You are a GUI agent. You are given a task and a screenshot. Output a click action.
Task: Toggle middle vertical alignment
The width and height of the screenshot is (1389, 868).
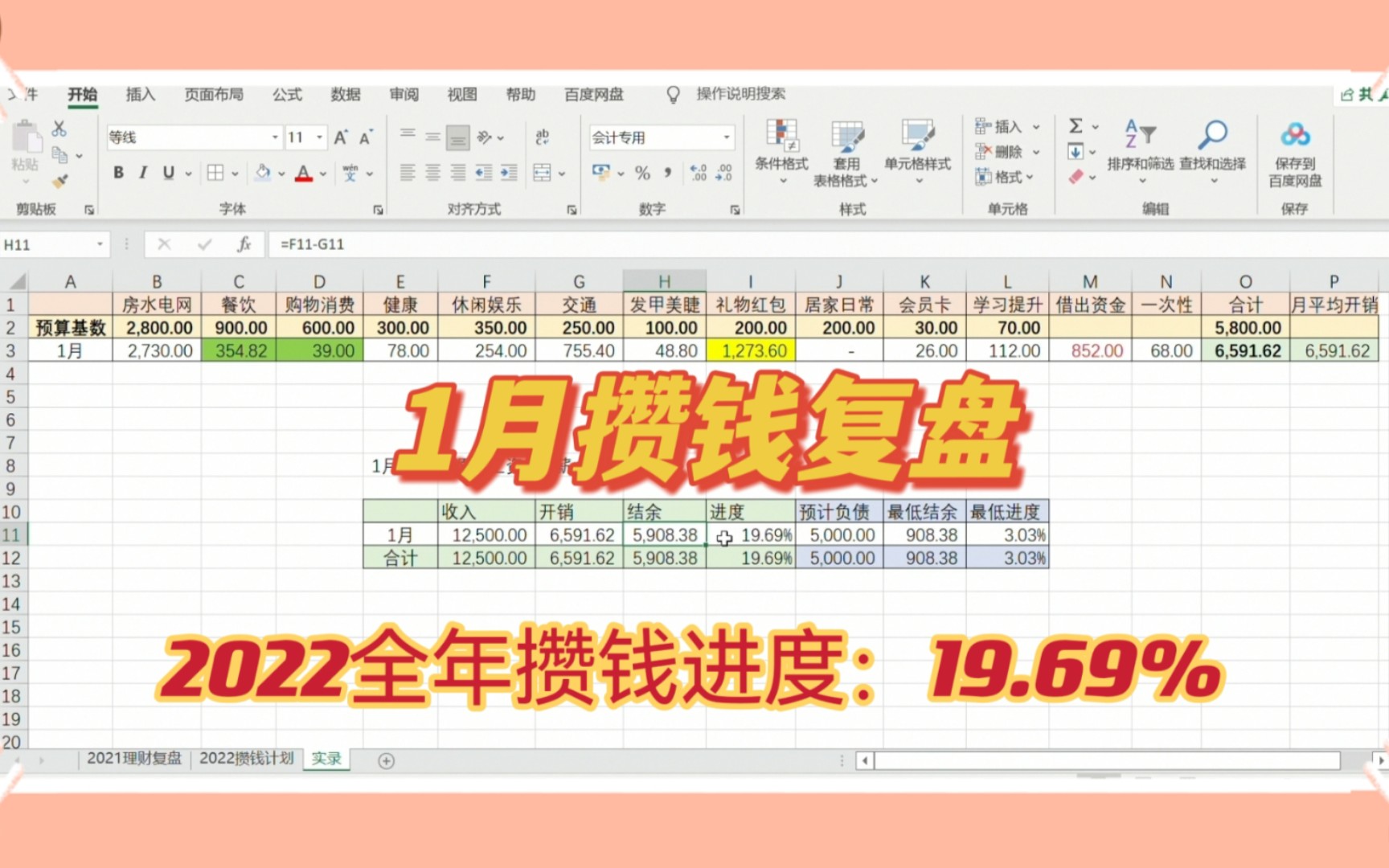[x=432, y=137]
